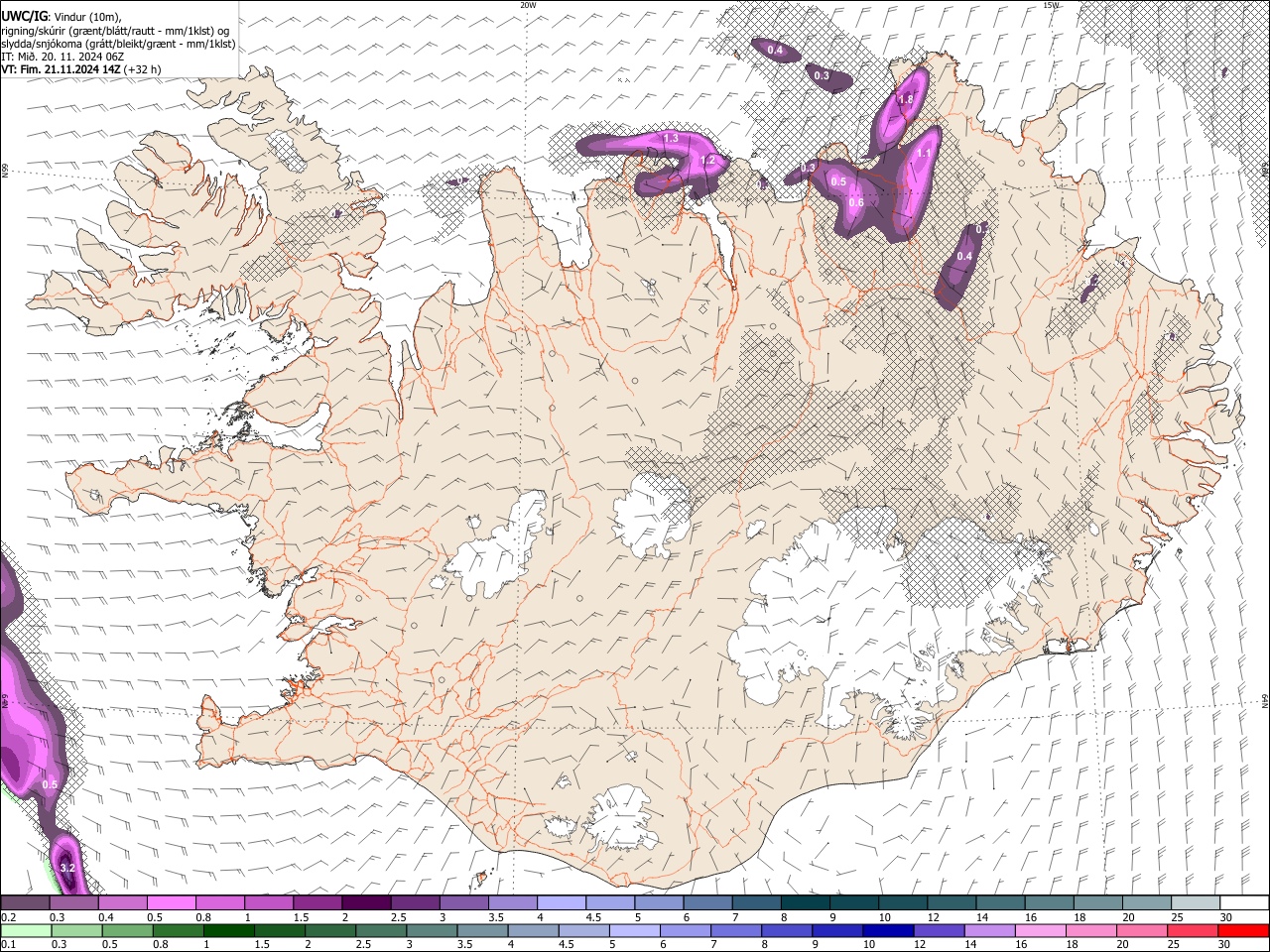Click the line 'IT: Mið. 20. 11. 2024 06Z'
Image resolution: width=1270 pixels, height=952 pixels.
[63, 57]
